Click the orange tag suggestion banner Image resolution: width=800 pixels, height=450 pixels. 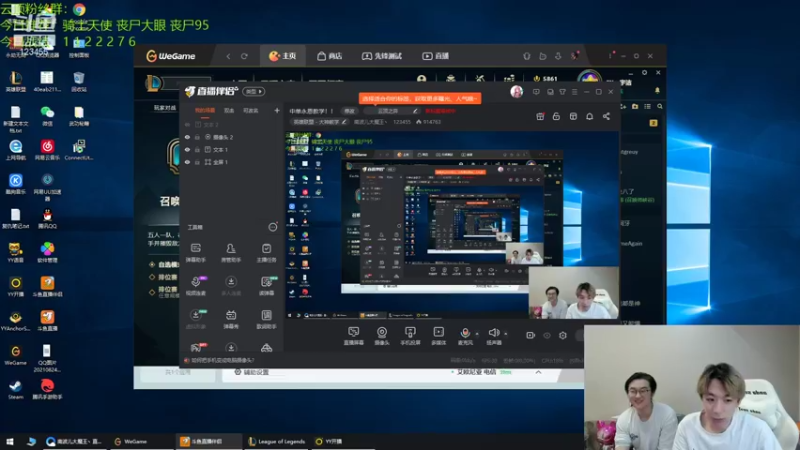click(x=420, y=98)
